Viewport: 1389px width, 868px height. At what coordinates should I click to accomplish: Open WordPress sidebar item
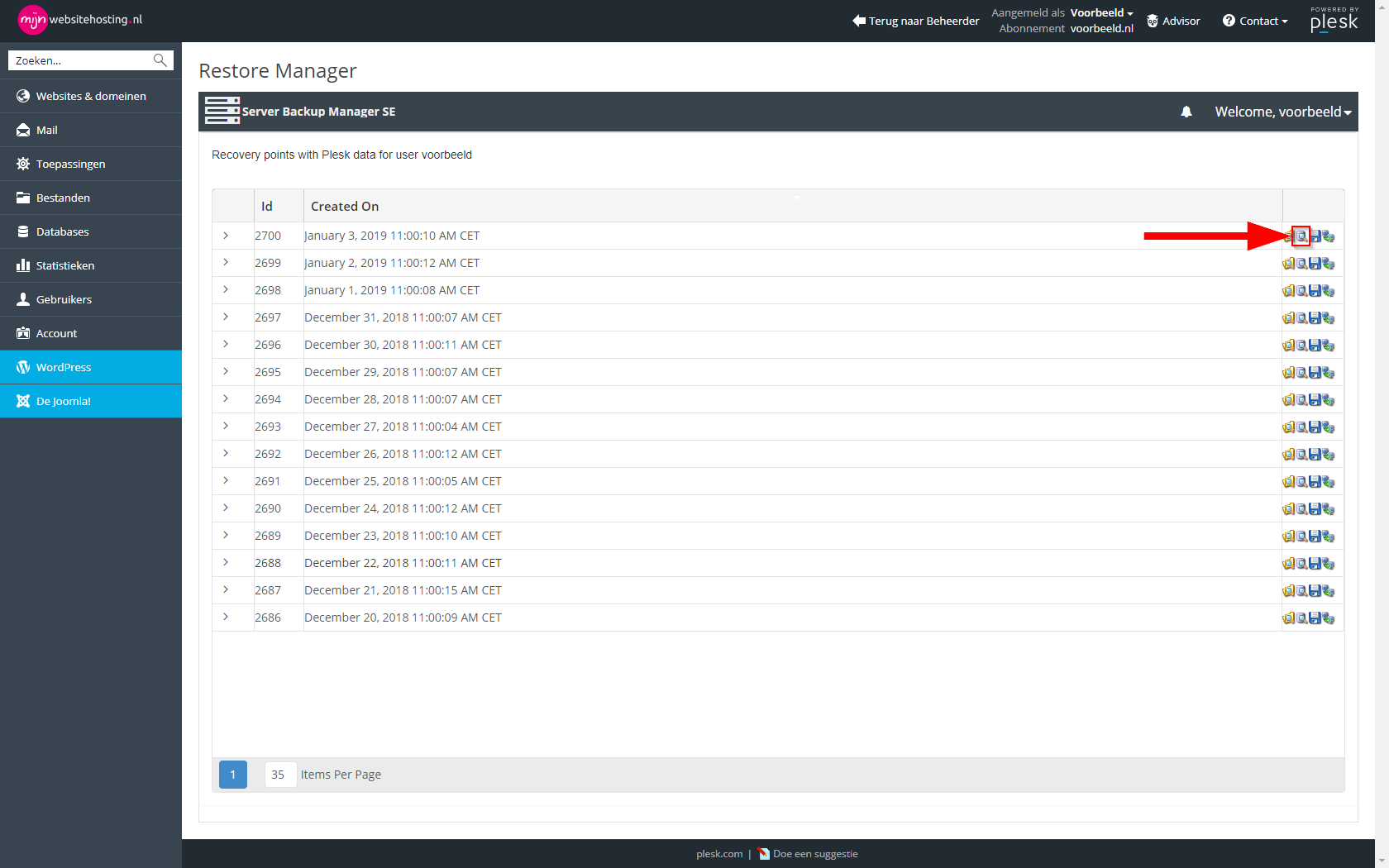pos(91,367)
